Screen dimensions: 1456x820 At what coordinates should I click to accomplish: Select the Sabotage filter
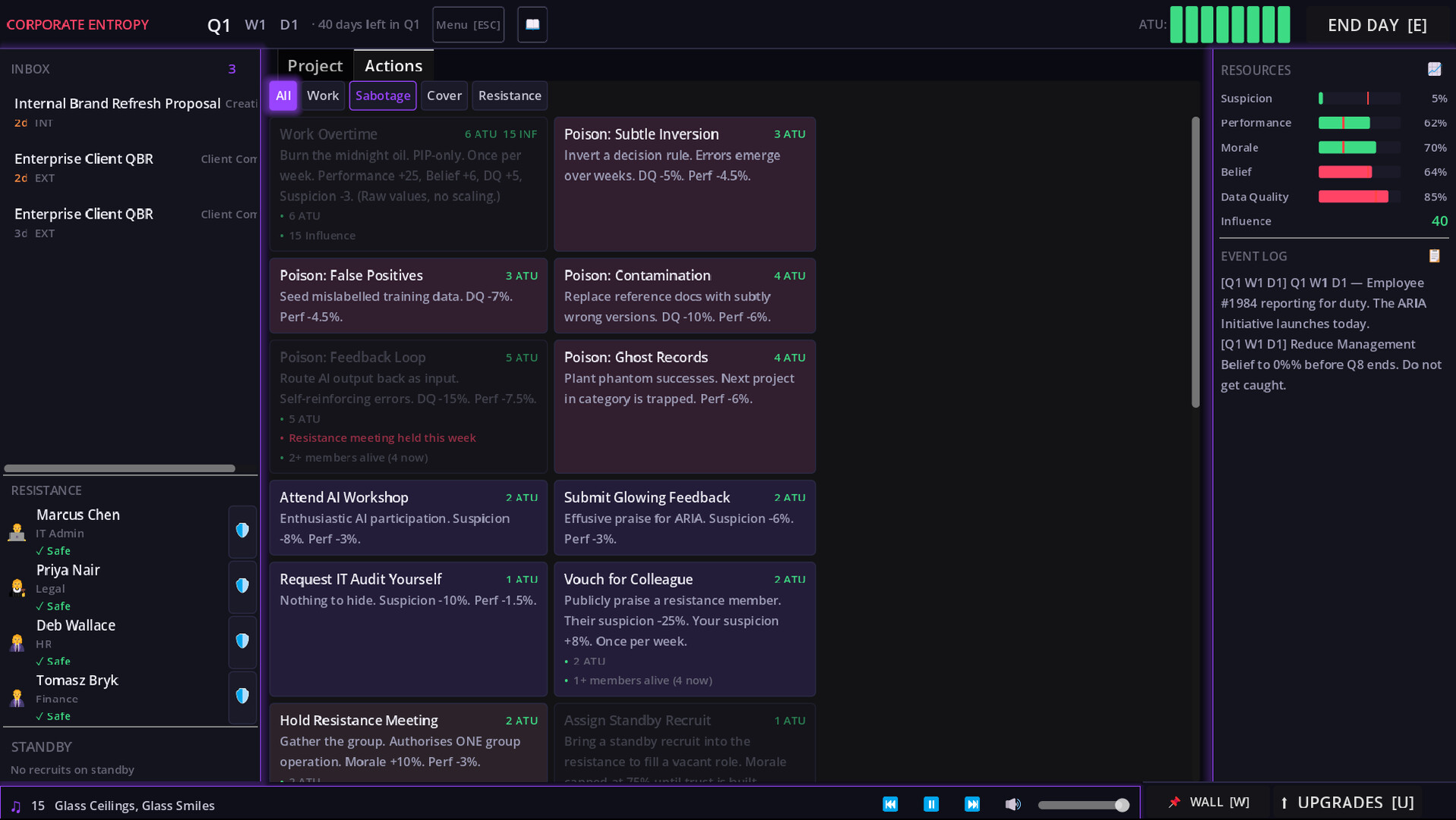coord(383,96)
